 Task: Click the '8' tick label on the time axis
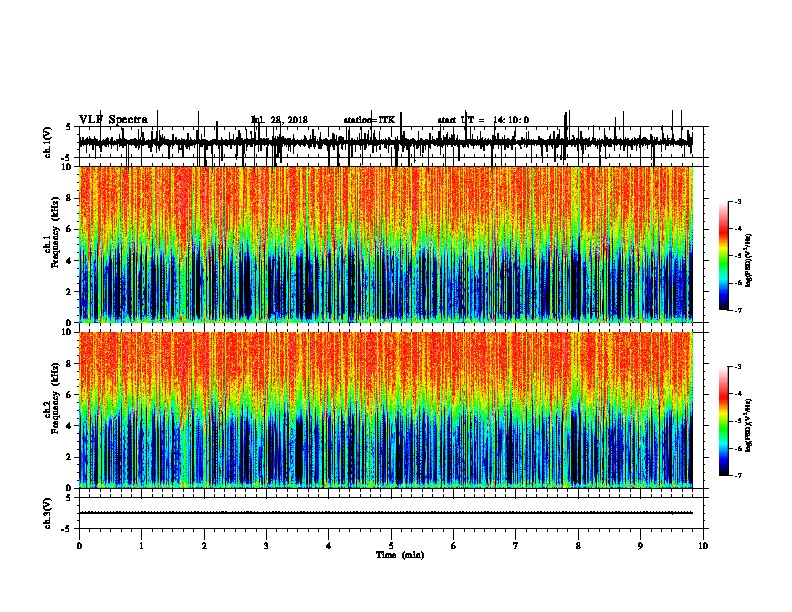point(578,546)
